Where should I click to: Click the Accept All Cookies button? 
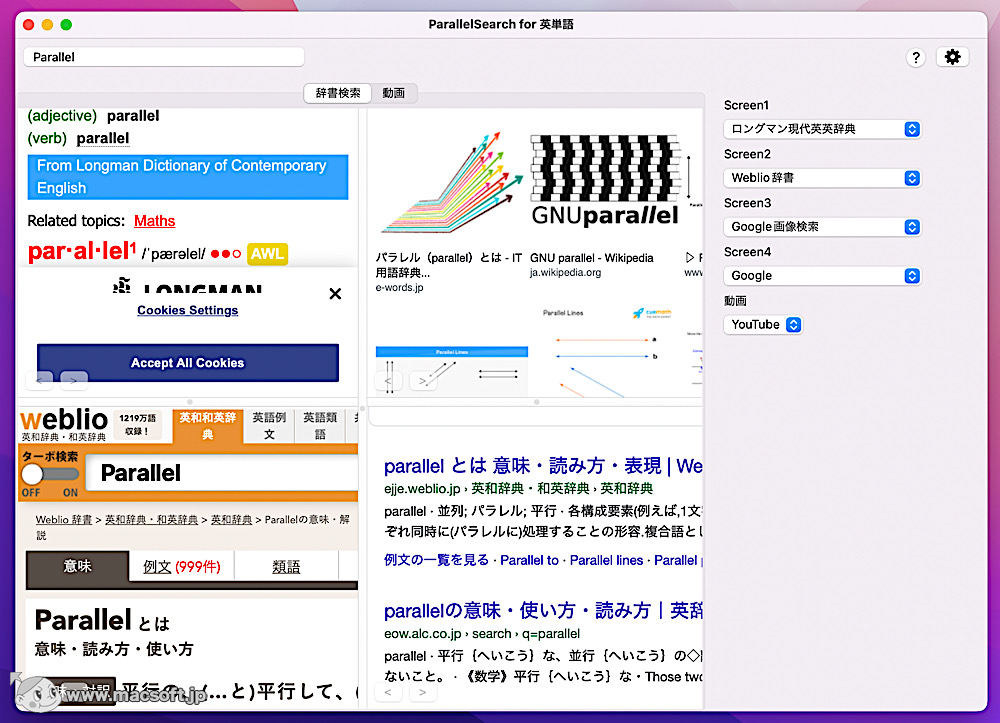click(187, 363)
